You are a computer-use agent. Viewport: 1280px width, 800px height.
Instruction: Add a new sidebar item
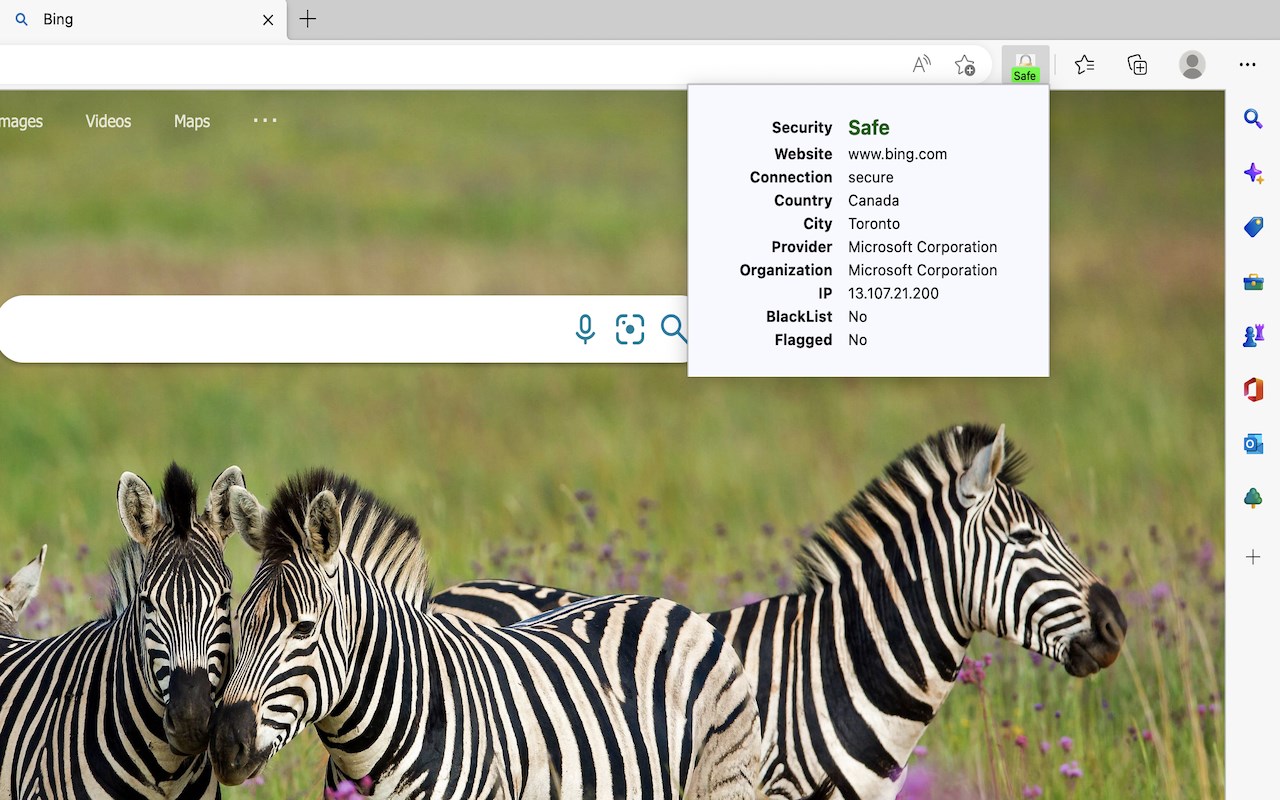[1253, 556]
